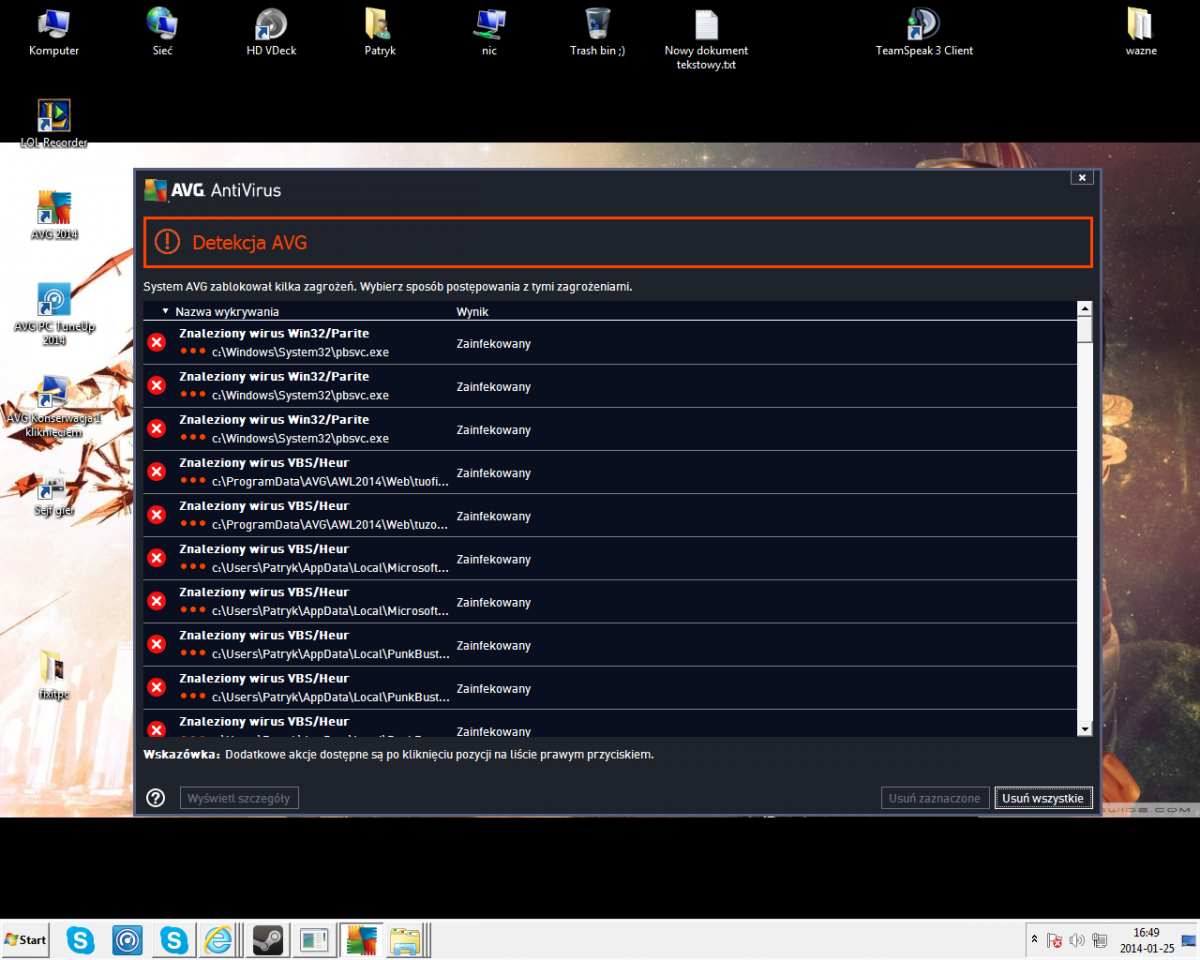Screen dimensions: 1200x960
Task: Open the Trash bin ;) icon
Action: (x=598, y=30)
